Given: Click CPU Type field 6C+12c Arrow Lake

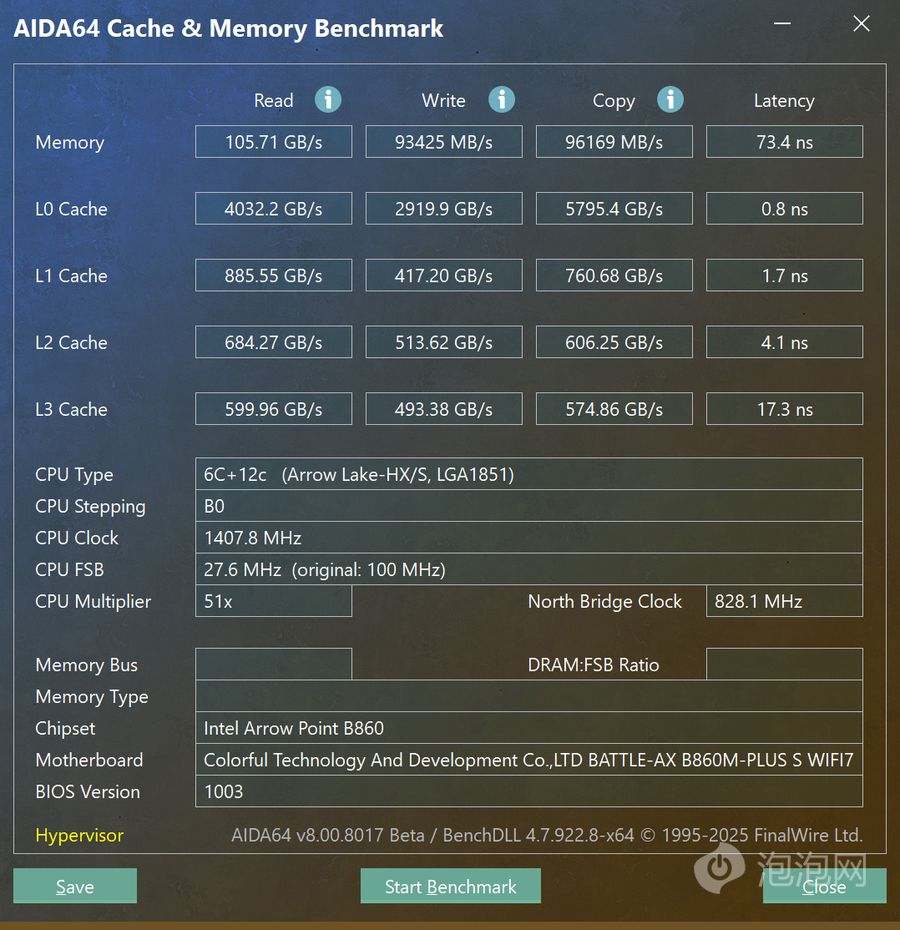Looking at the screenshot, I should (529, 474).
